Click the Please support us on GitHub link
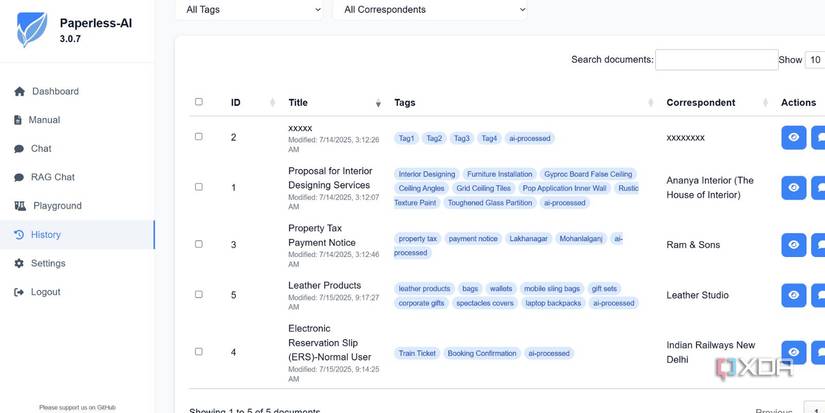Screen dimensions: 825x413 [77, 407]
